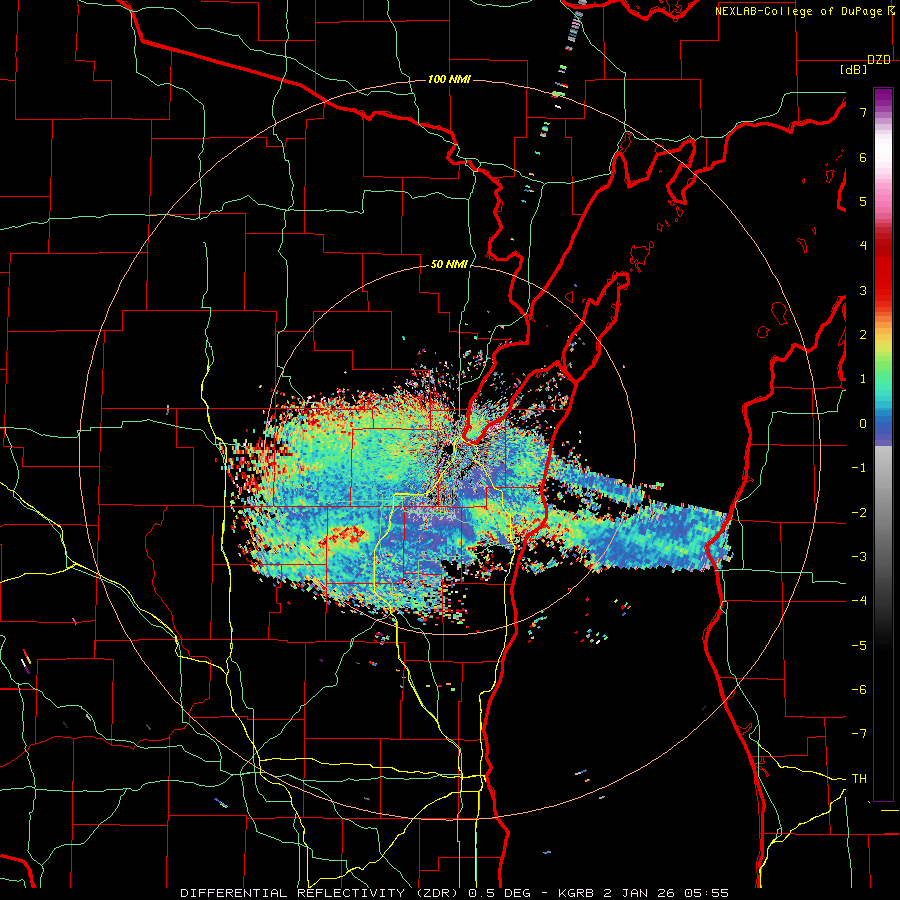
Task: Click the 7 value on the scale
Action: click(863, 112)
